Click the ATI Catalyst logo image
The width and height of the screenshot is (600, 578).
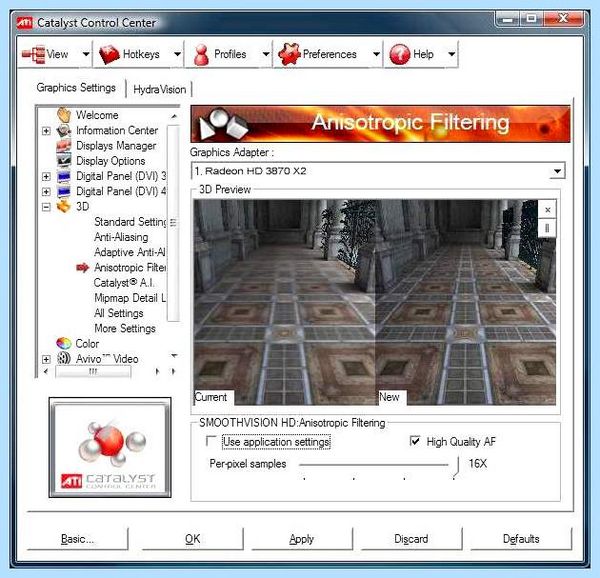[x=110, y=447]
